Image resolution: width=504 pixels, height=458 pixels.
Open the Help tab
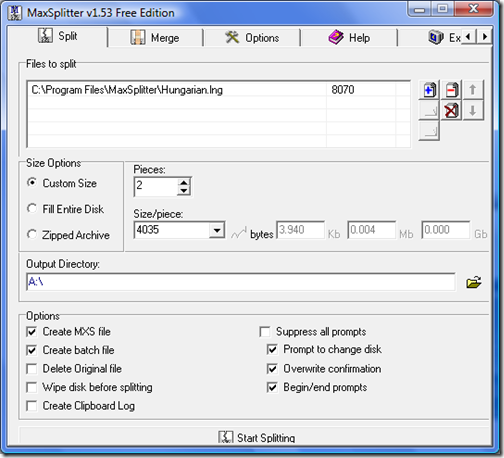pos(349,38)
